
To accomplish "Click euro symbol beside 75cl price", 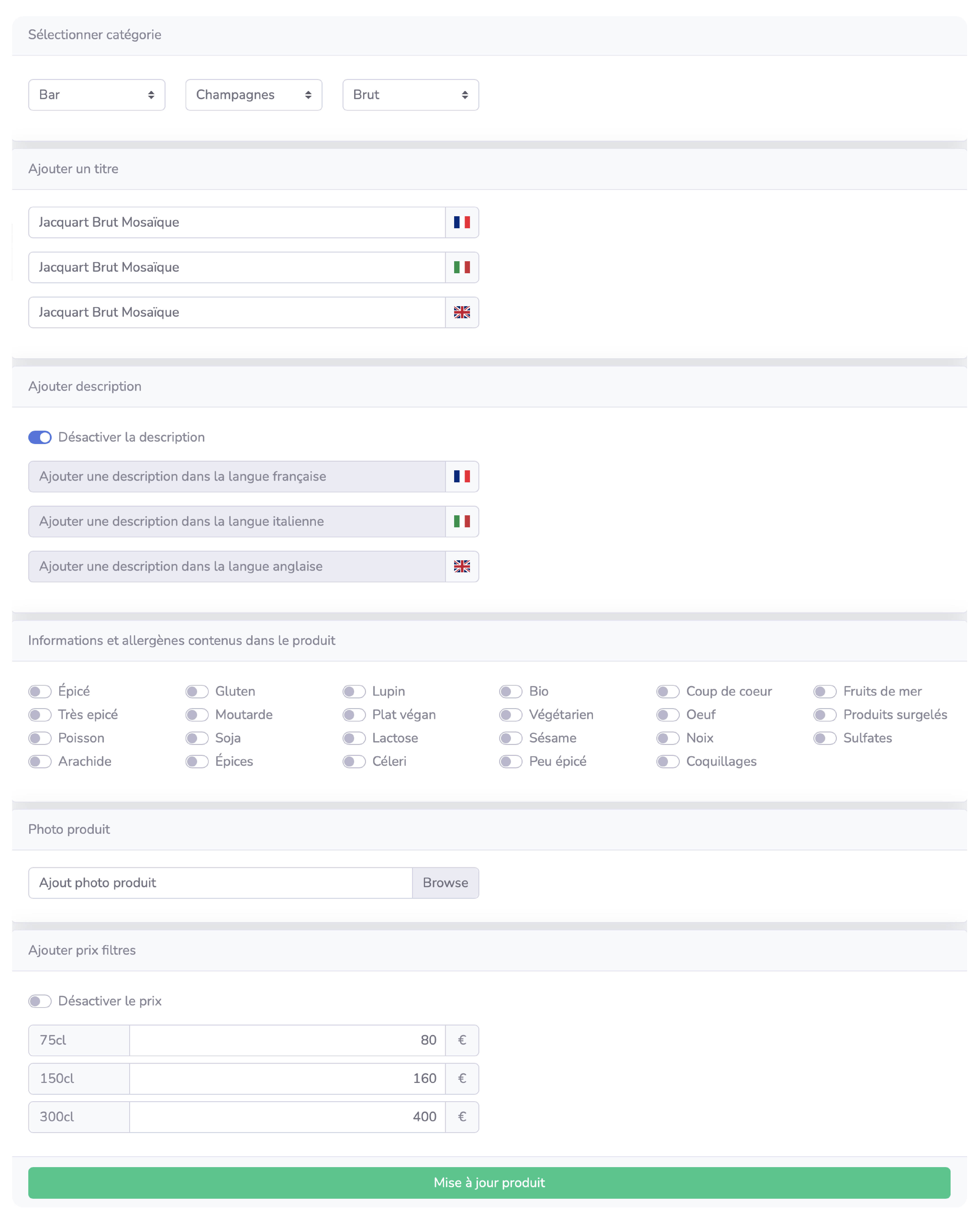I will tap(462, 1040).
